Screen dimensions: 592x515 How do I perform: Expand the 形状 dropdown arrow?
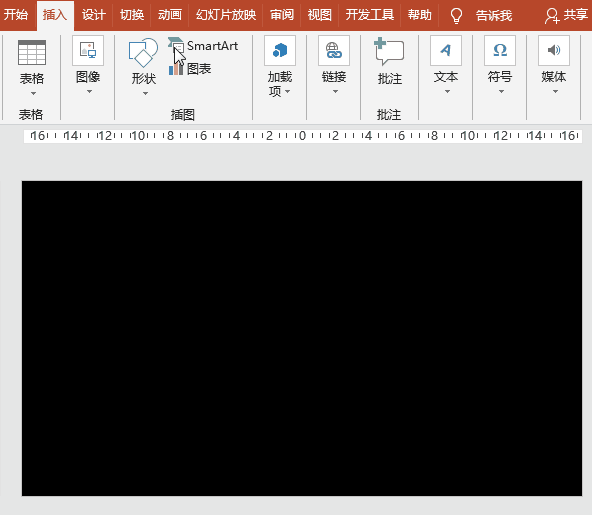145,93
